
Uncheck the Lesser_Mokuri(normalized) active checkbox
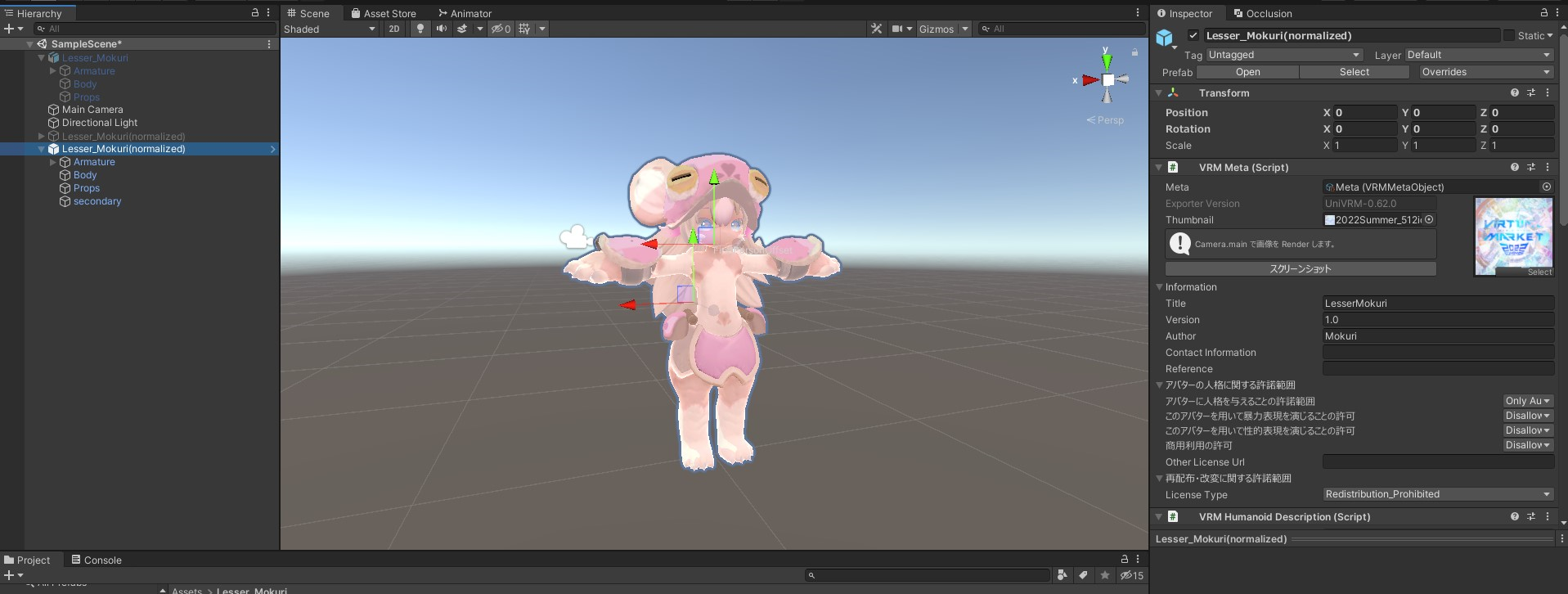tap(1193, 36)
